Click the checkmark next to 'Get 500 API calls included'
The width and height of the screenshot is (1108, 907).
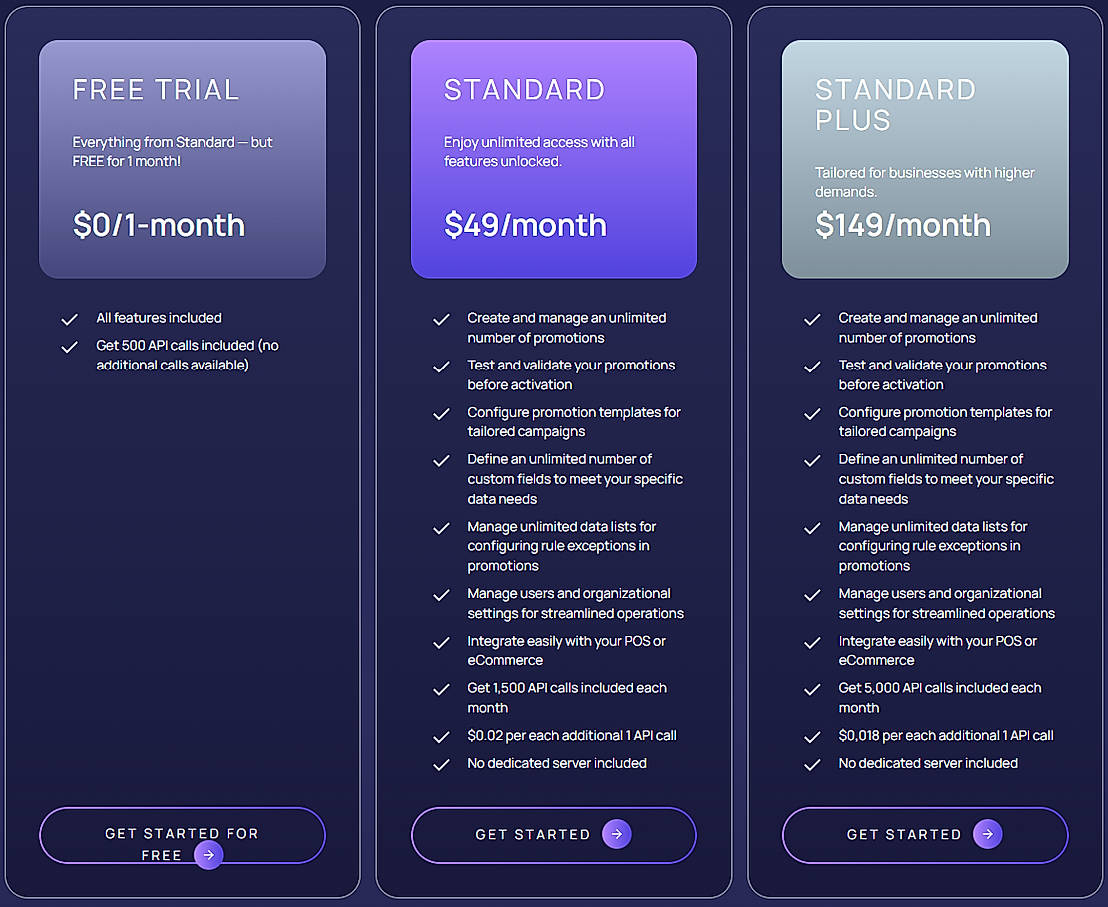coord(69,347)
